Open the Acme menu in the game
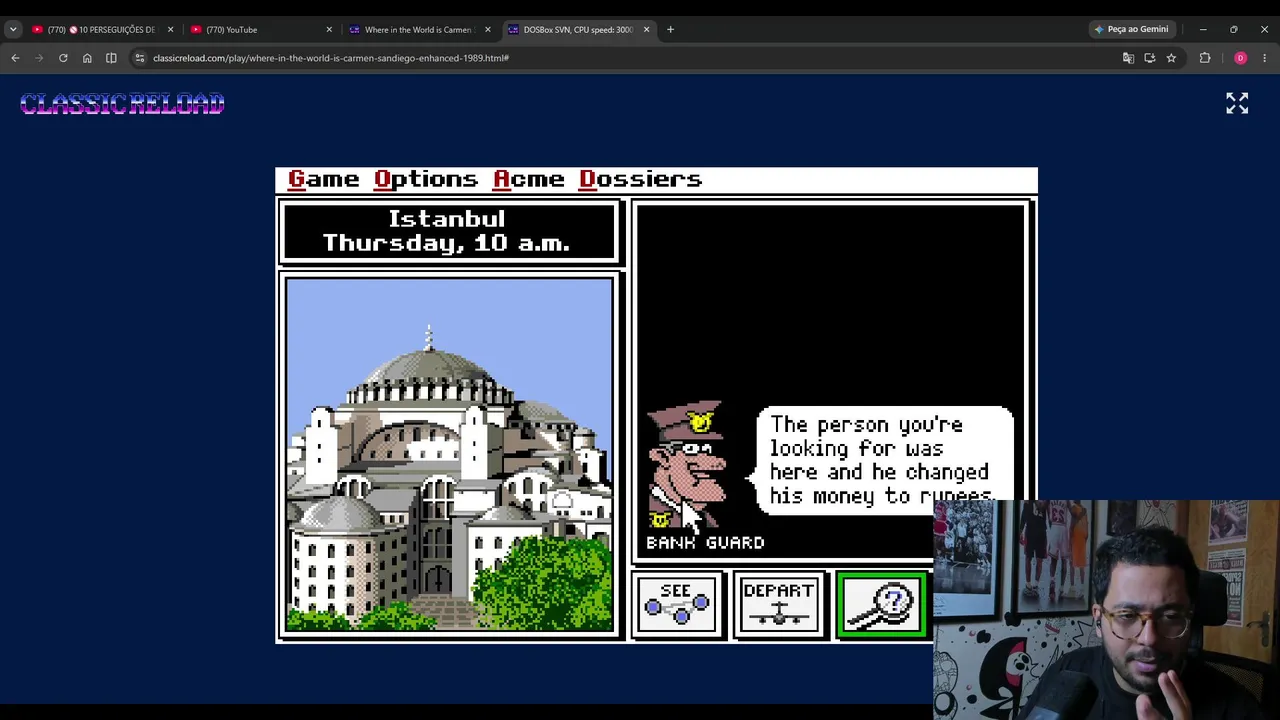 [529, 179]
